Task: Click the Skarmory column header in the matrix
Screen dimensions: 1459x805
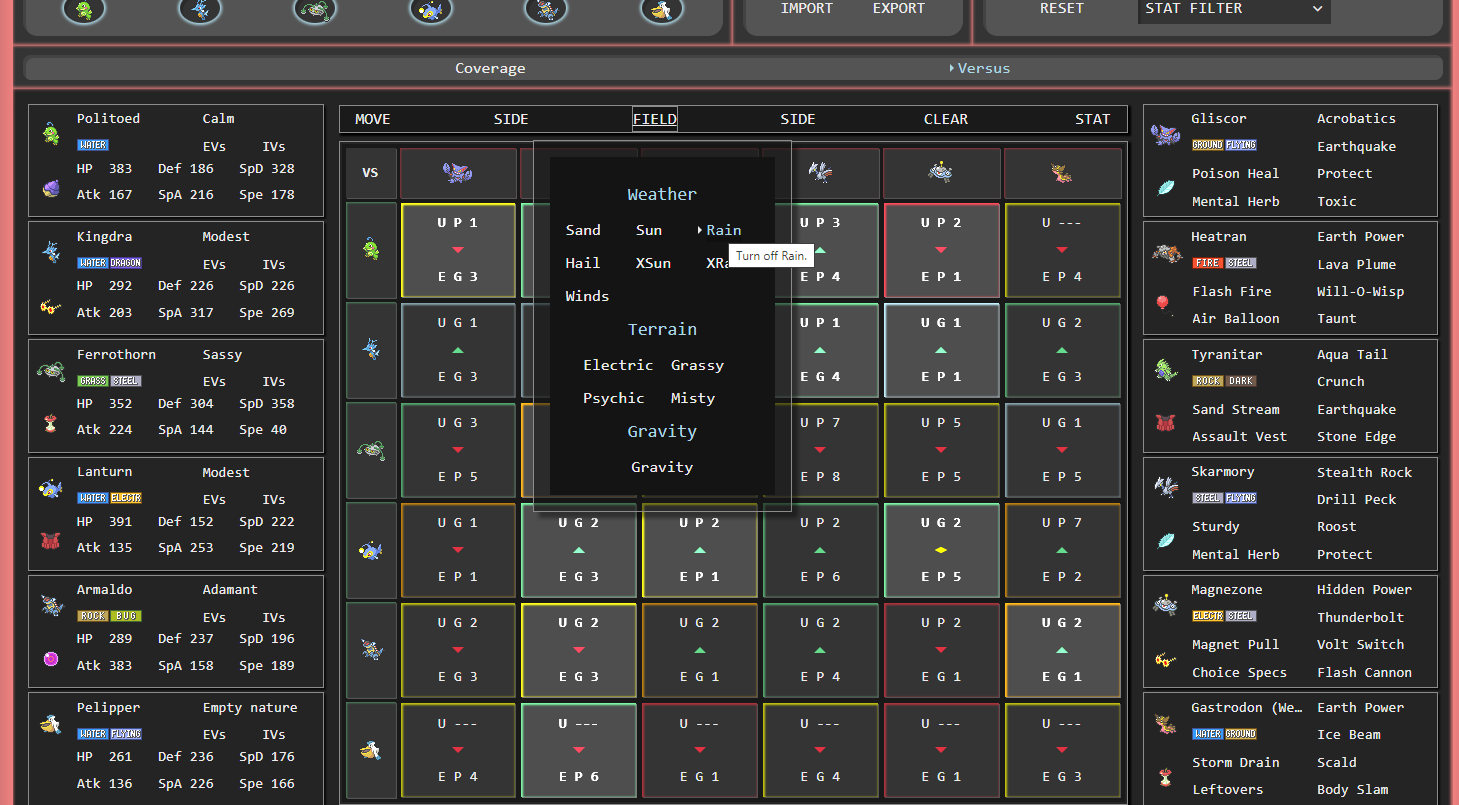Action: point(821,173)
